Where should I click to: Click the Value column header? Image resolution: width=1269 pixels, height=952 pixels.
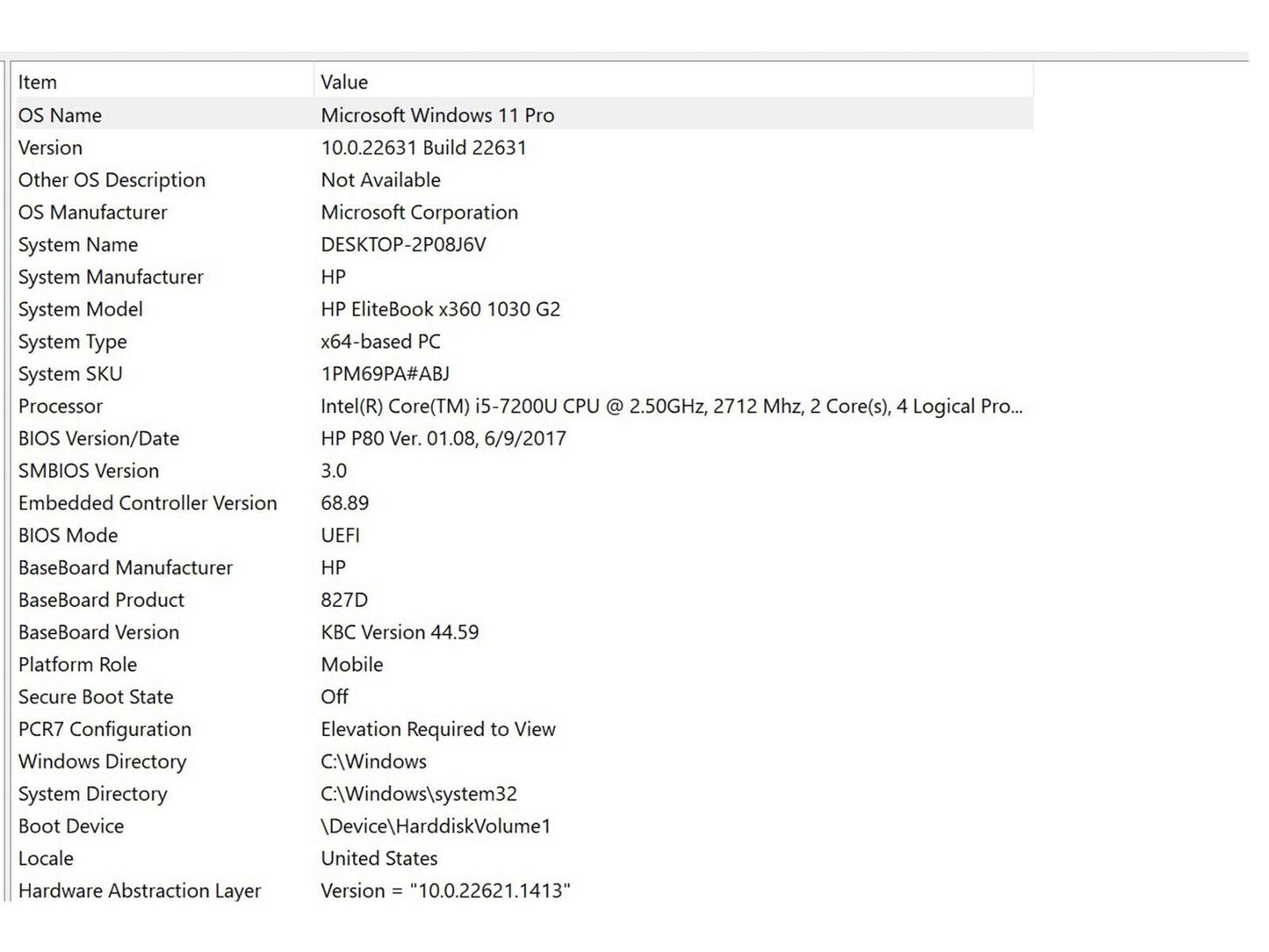coord(344,82)
